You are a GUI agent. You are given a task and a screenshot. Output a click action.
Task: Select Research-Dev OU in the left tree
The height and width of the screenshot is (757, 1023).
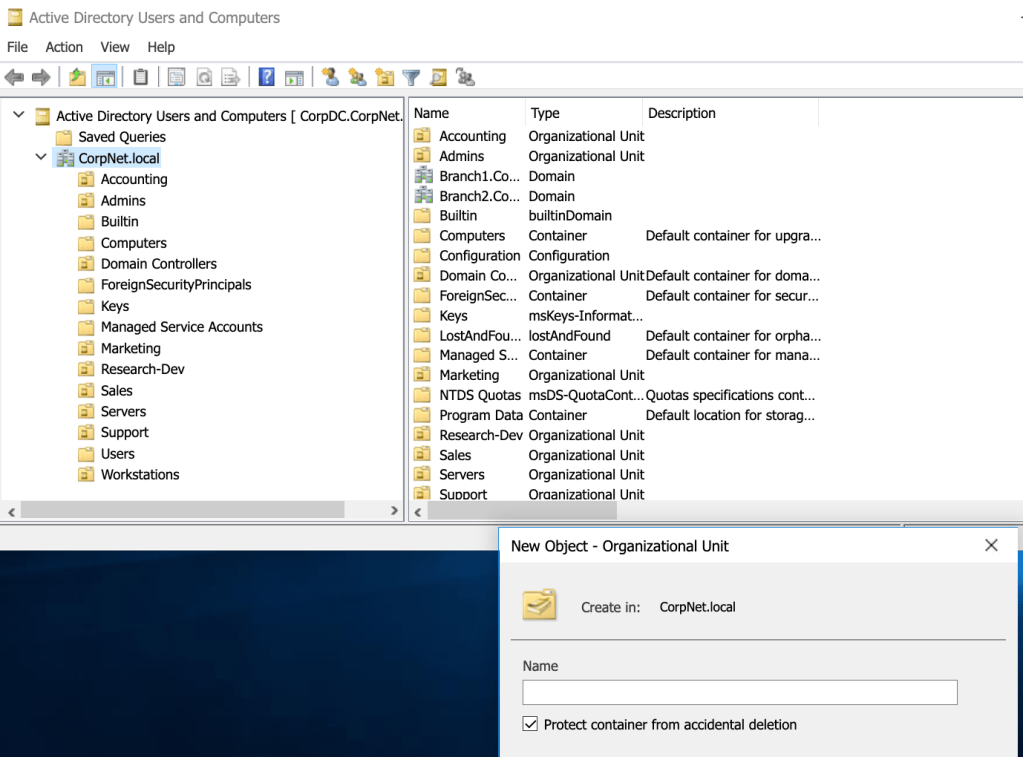click(142, 369)
